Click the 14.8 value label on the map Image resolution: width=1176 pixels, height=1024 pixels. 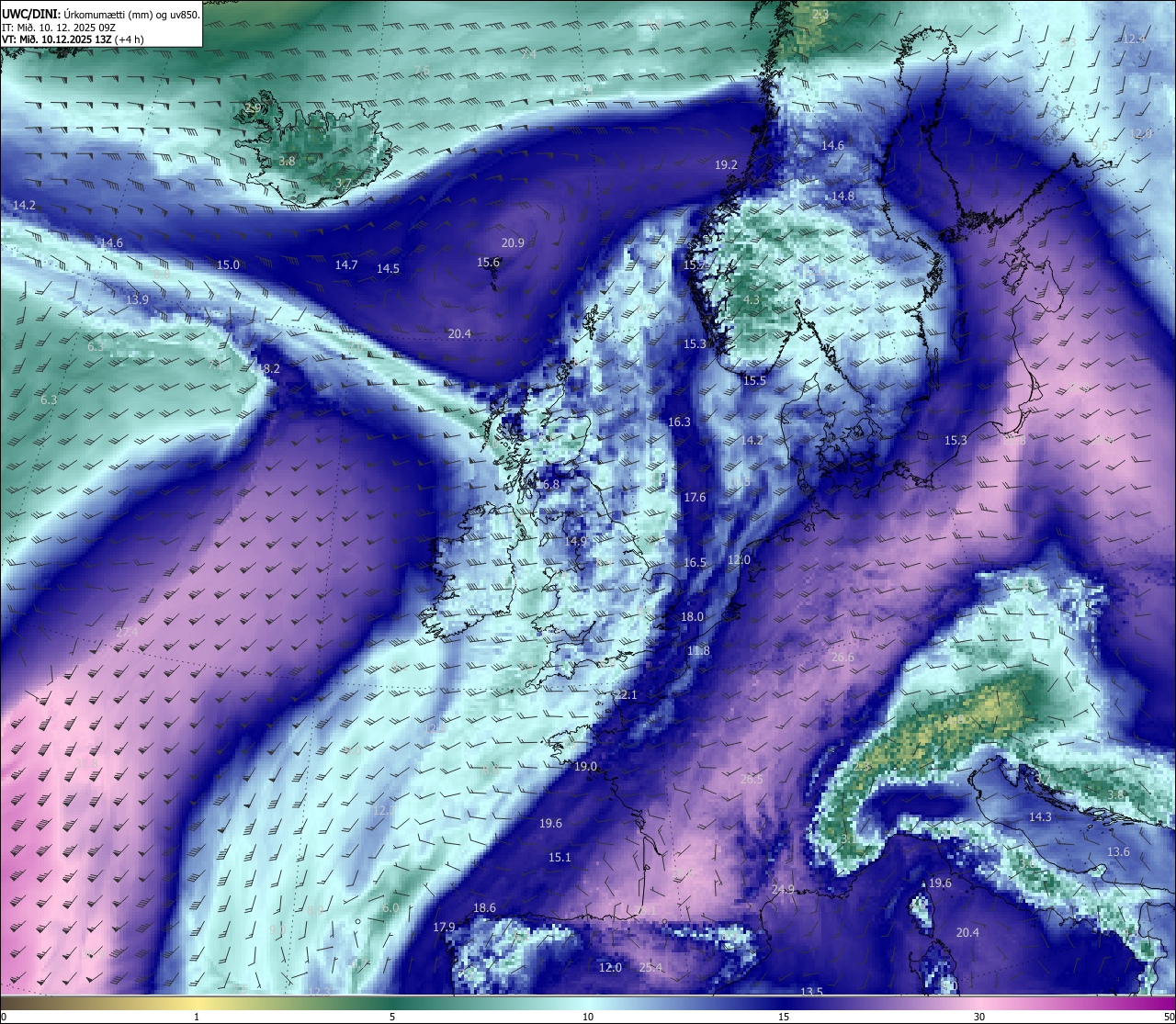pos(842,197)
